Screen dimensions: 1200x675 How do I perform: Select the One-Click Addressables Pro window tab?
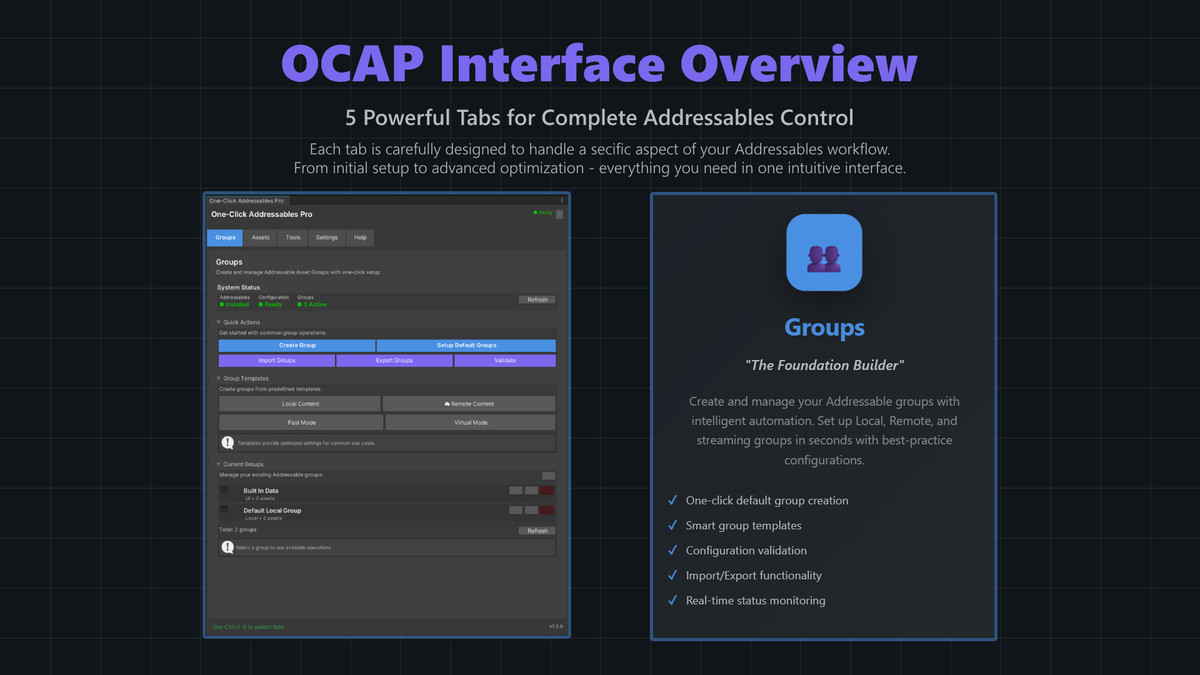247,200
